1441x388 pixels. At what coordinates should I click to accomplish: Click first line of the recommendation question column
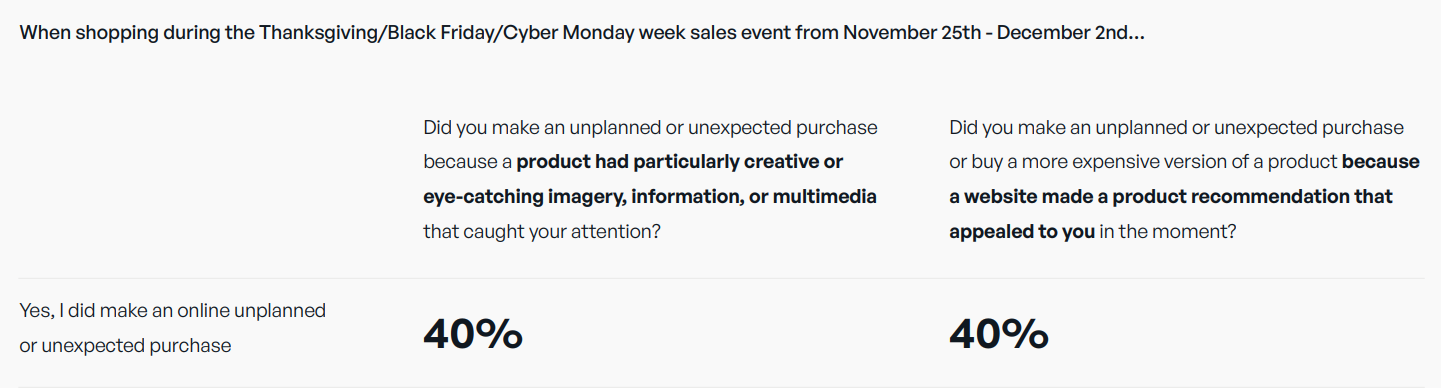coord(1177,128)
